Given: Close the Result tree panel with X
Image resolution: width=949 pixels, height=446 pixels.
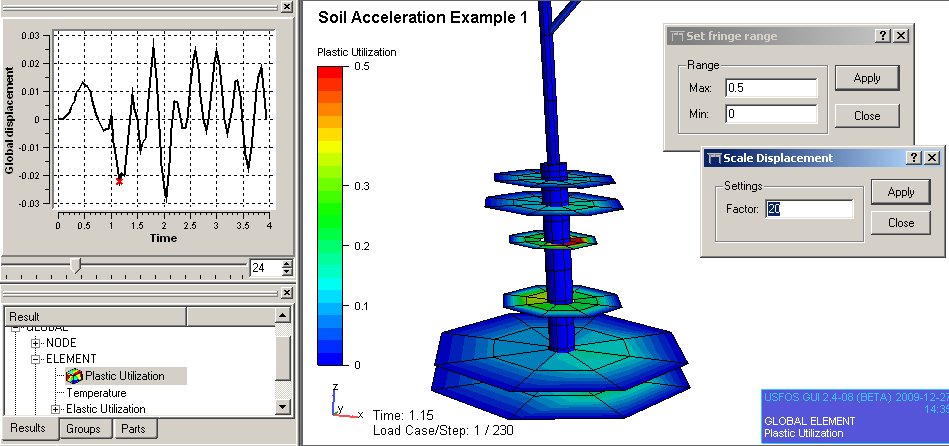Looking at the screenshot, I should coord(286,292).
